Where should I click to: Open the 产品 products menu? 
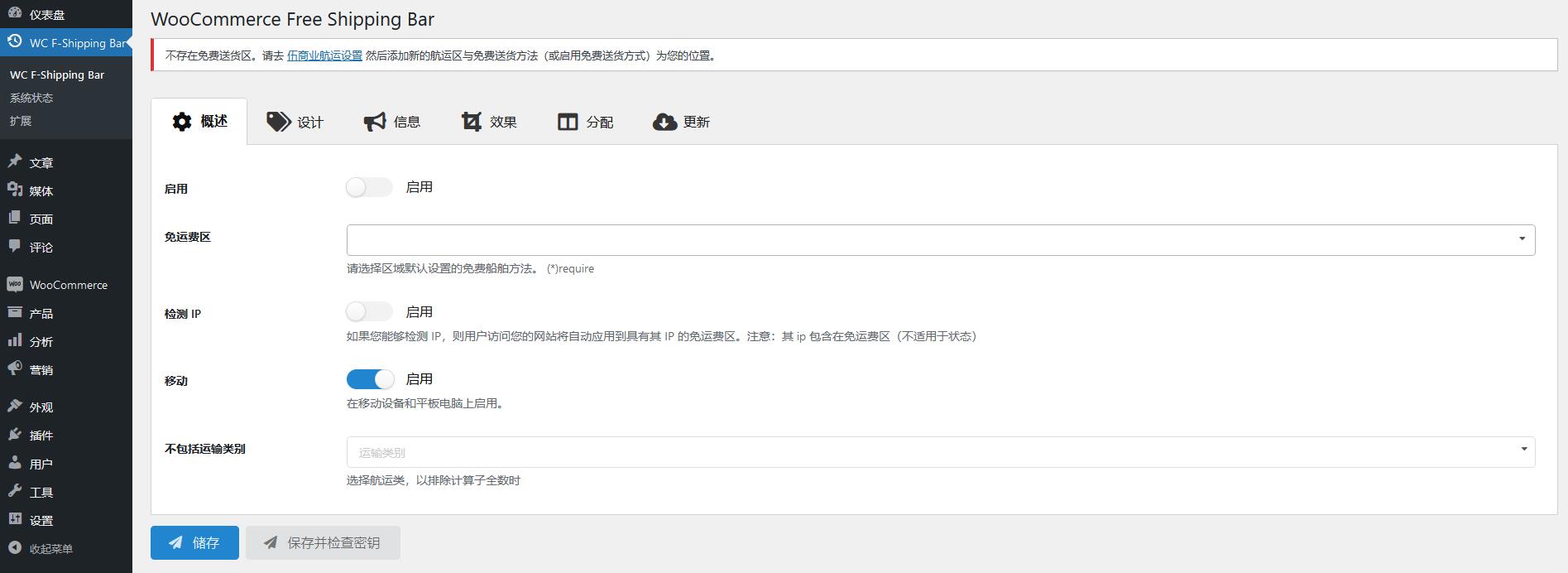pyautogui.click(x=66, y=313)
